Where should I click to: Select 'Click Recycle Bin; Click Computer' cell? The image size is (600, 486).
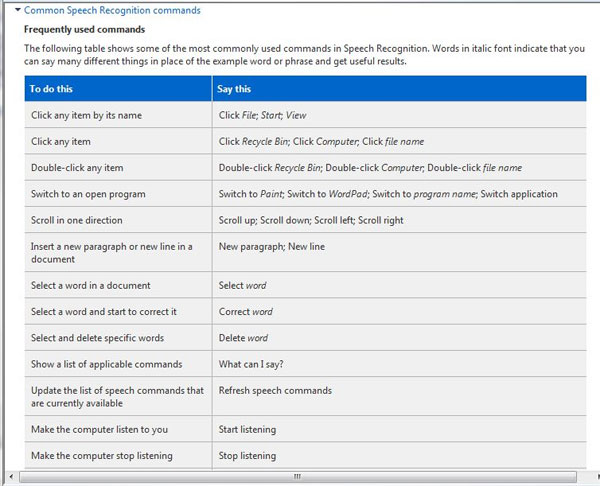[399, 141]
